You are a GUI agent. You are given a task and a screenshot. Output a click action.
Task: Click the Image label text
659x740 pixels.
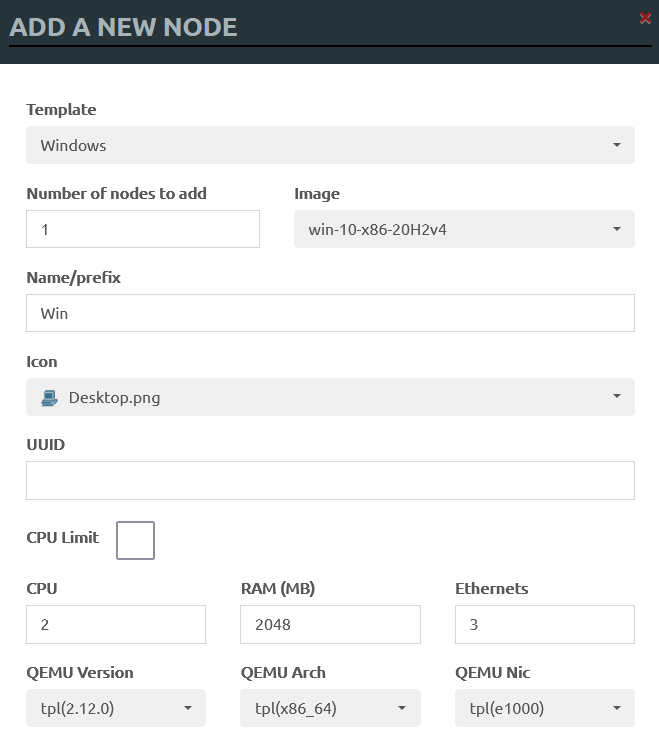(x=317, y=193)
